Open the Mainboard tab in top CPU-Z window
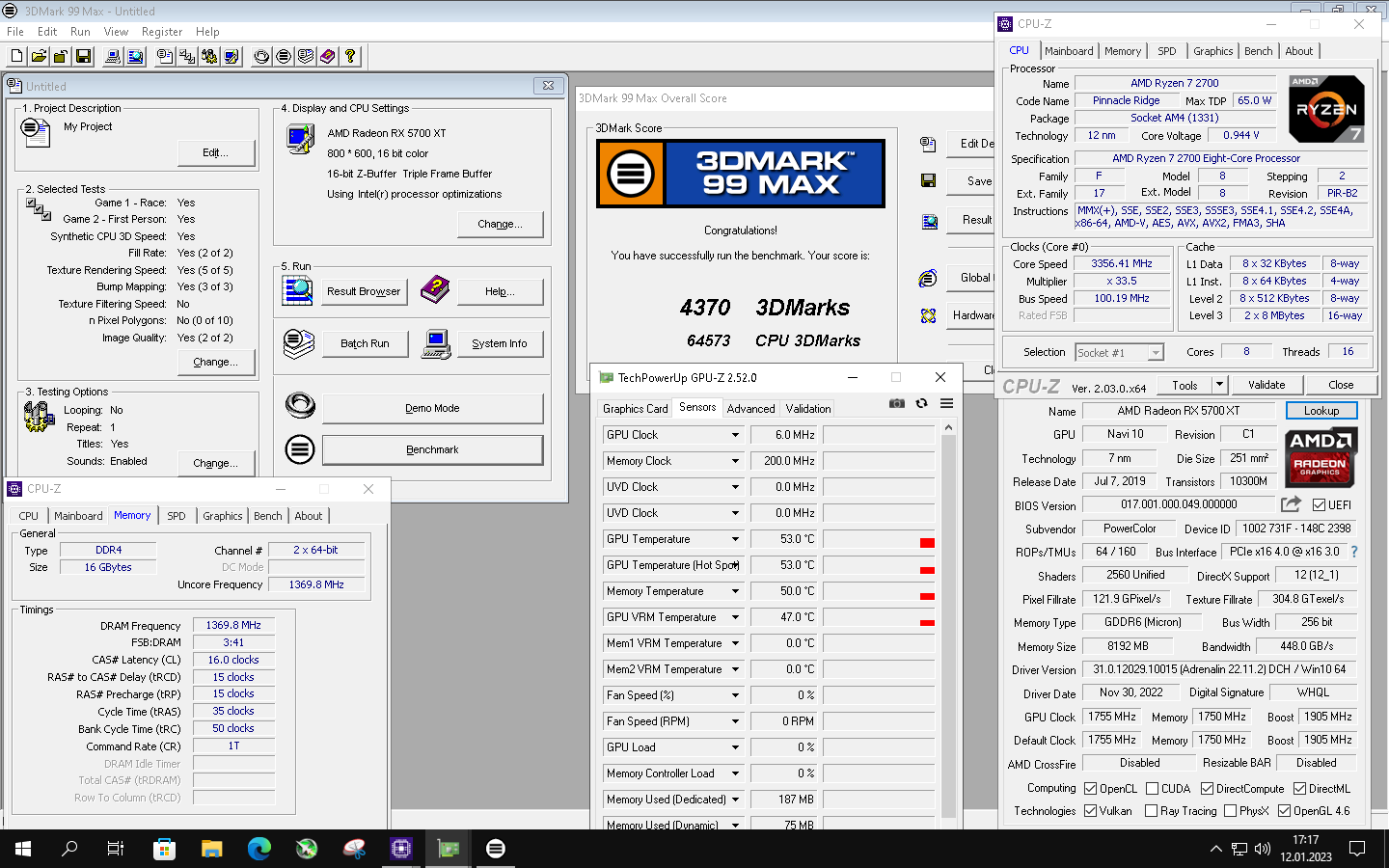The height and width of the screenshot is (868, 1389). pyautogui.click(x=1069, y=51)
